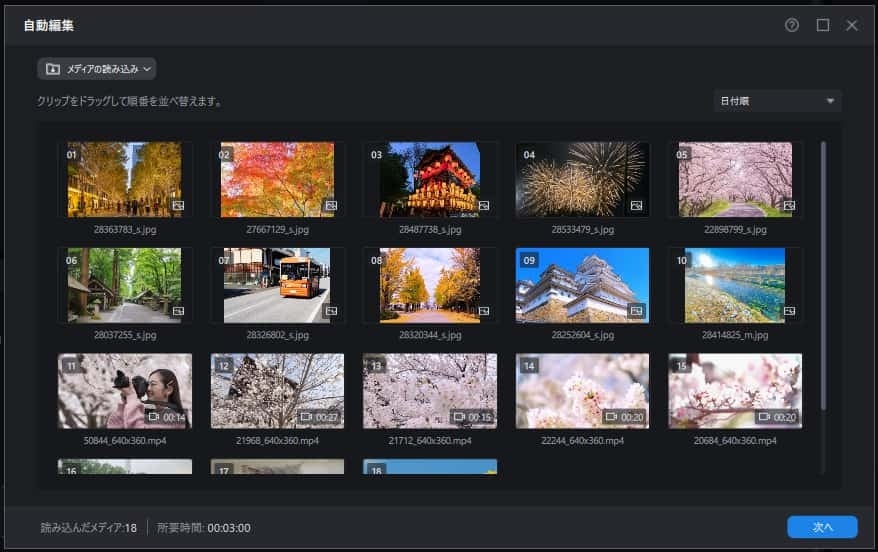Click the video icon on clip 15
Image resolution: width=878 pixels, height=552 pixels.
tap(764, 417)
